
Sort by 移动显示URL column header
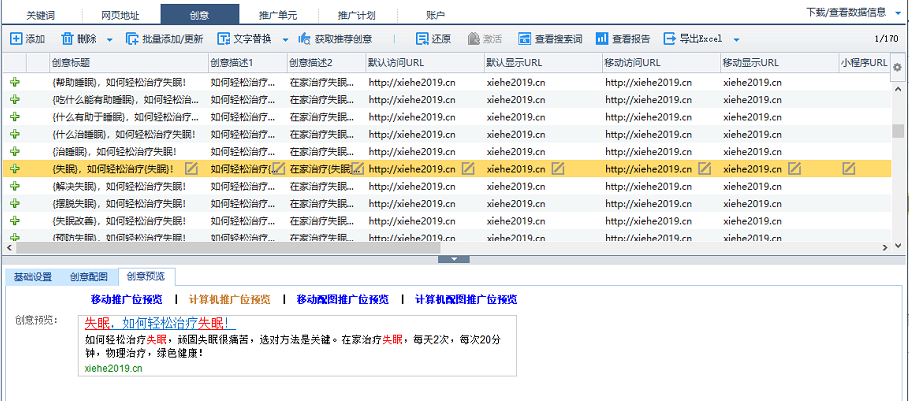[x=779, y=63]
